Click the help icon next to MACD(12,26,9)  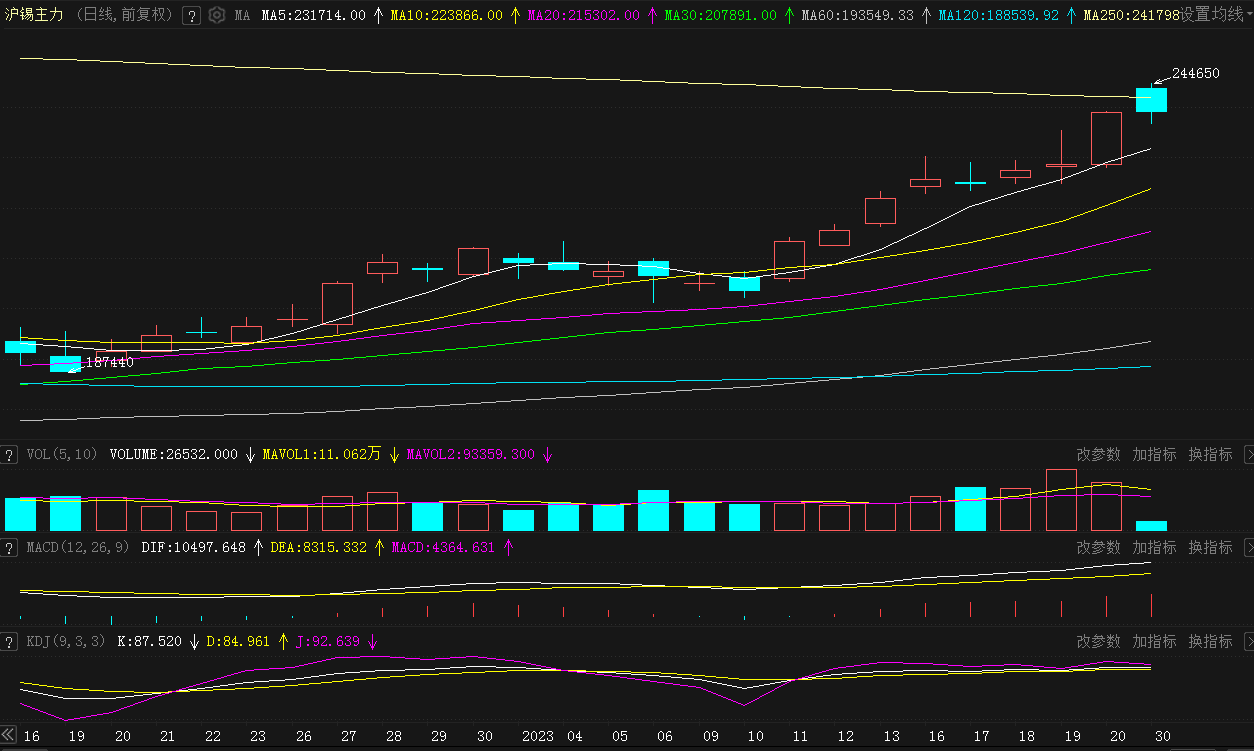[9, 548]
